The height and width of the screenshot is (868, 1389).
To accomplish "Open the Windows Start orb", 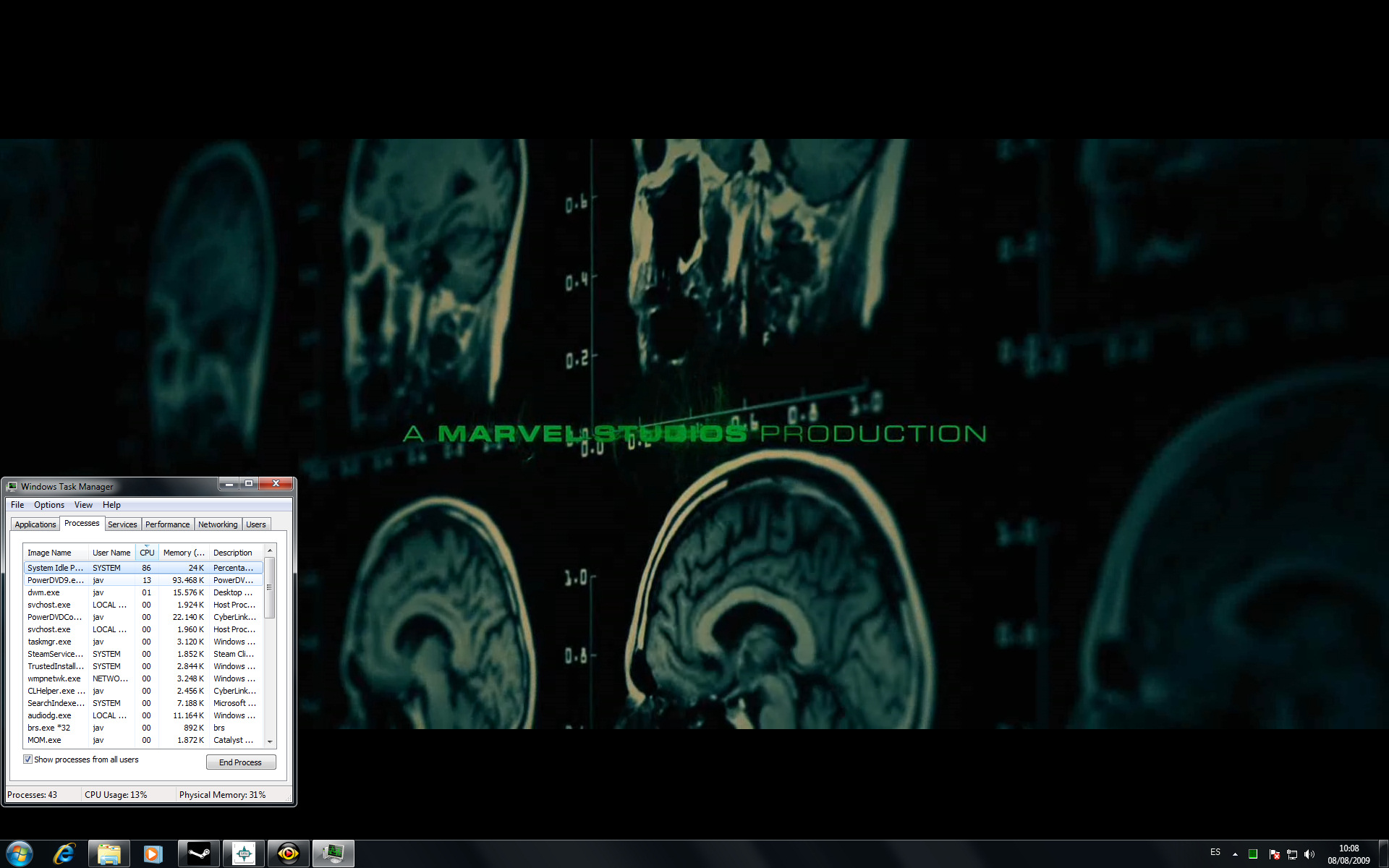I will [x=20, y=854].
